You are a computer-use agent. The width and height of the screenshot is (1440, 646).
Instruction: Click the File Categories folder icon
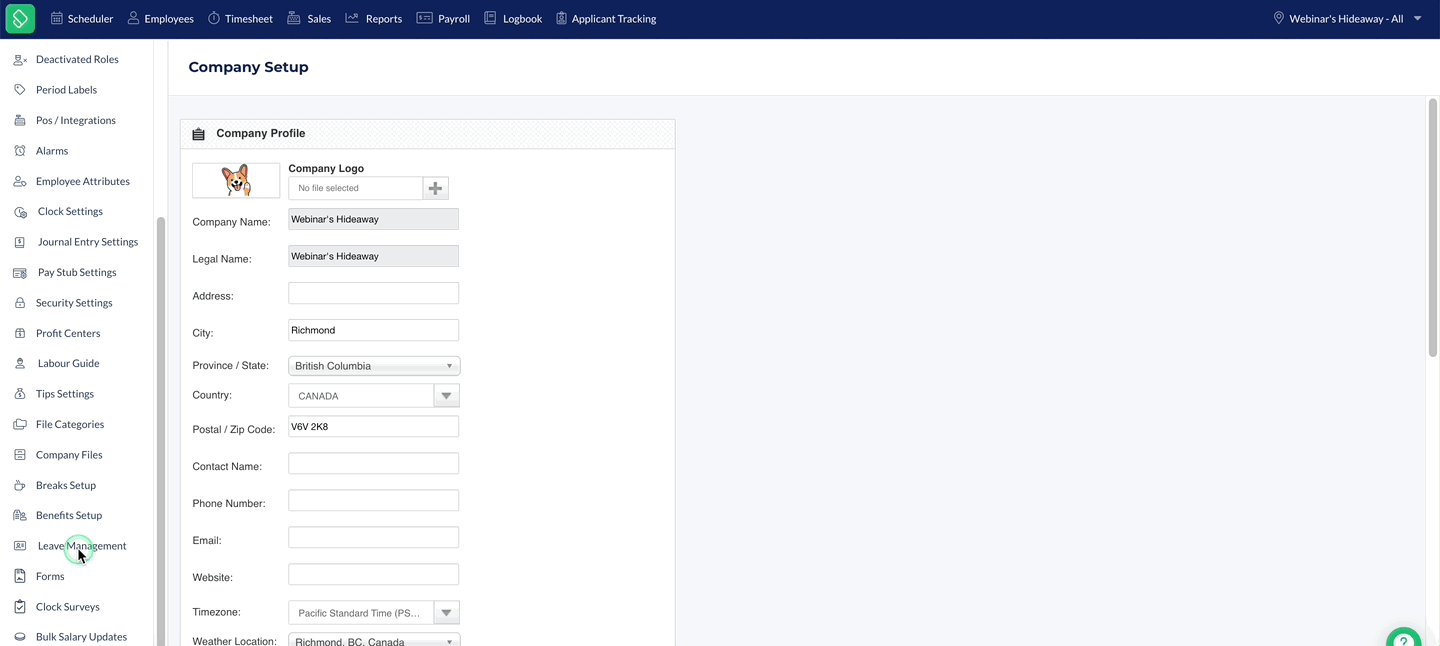point(20,424)
